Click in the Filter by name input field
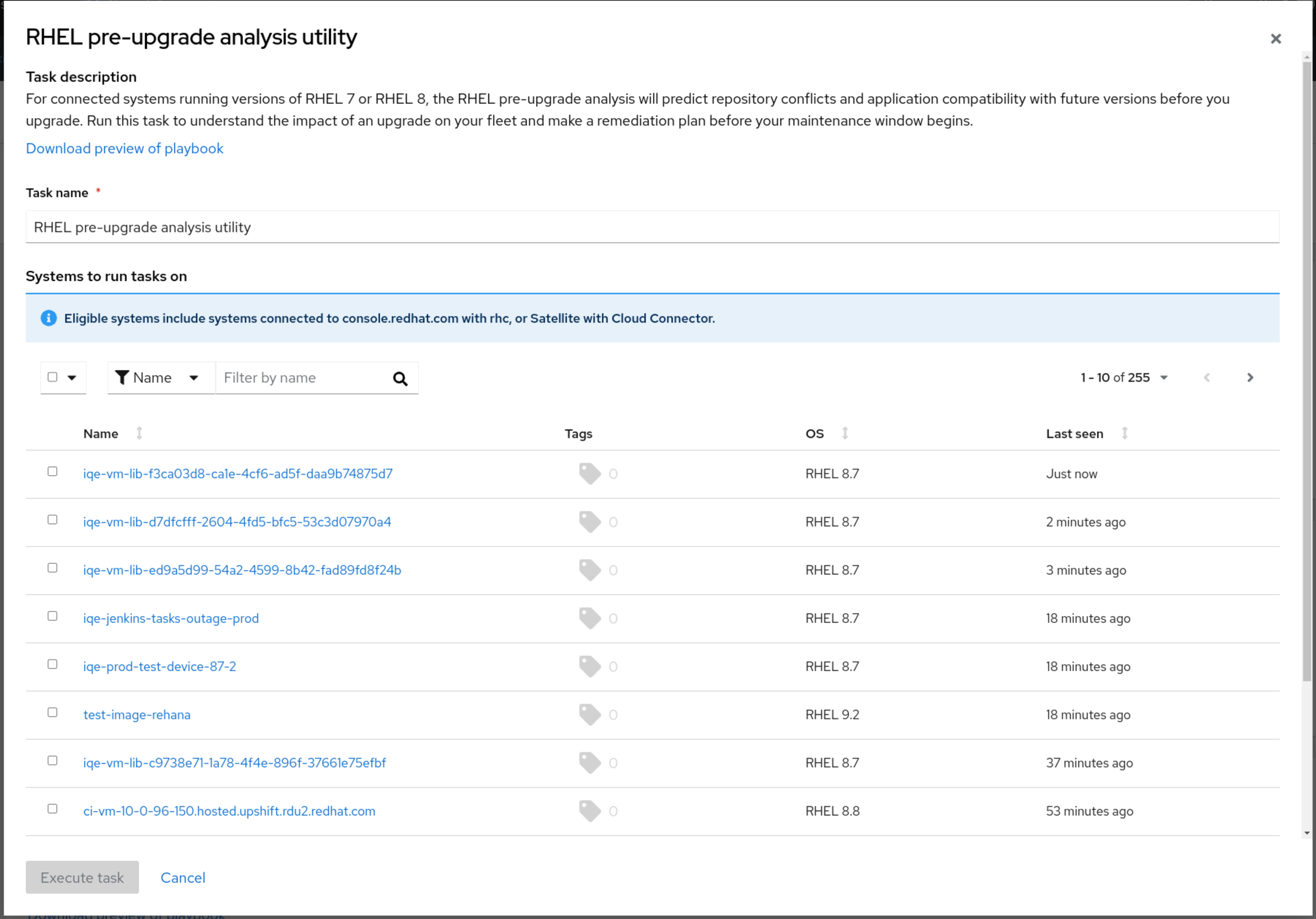Viewport: 1316px width, 919px height. pos(300,377)
